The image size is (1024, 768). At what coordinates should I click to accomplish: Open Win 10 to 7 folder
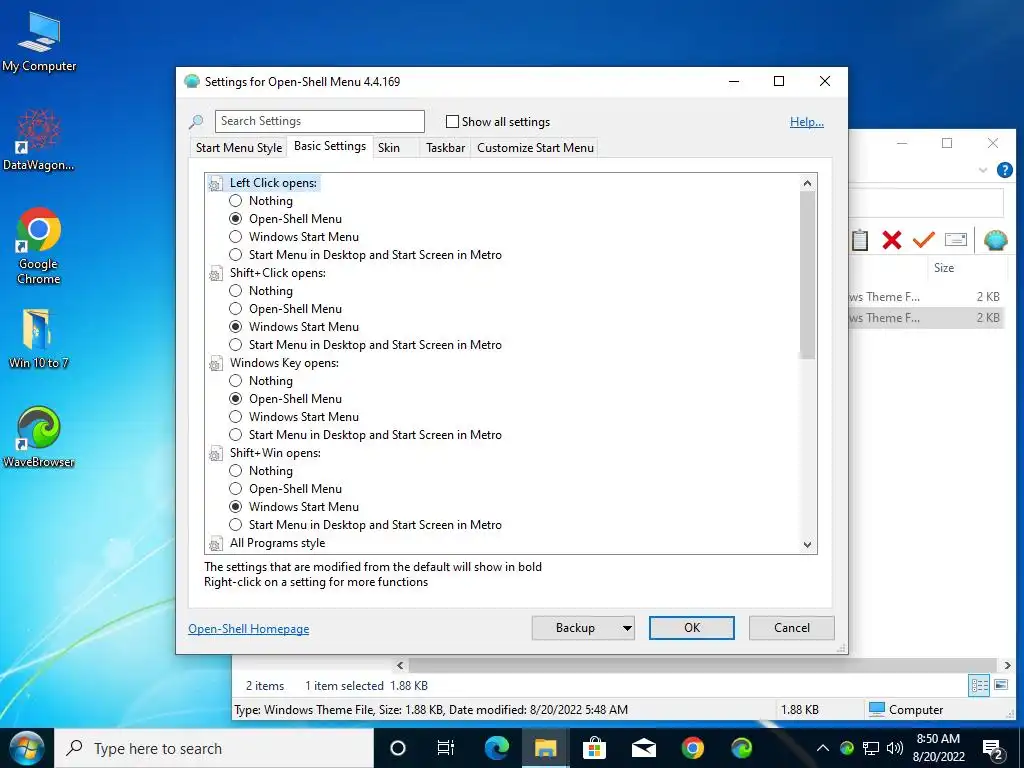point(39,338)
